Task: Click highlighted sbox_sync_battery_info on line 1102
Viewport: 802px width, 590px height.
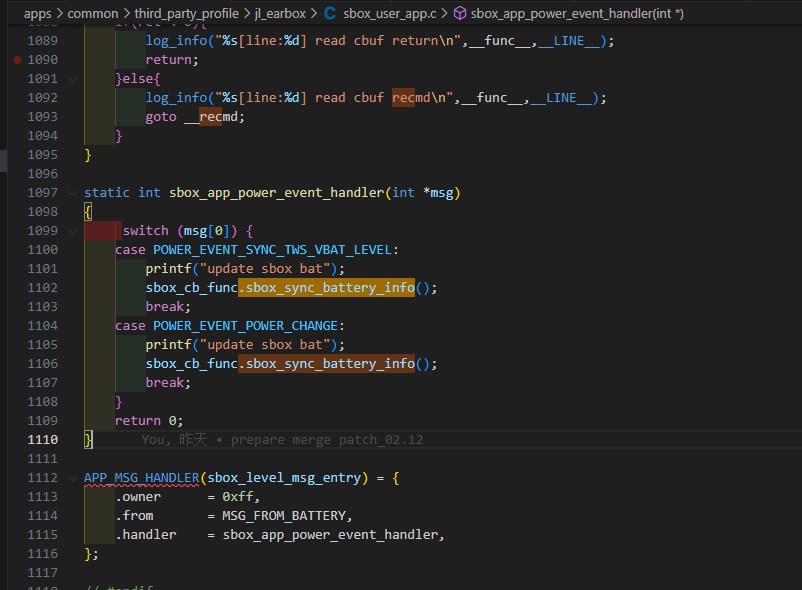Action: [330, 288]
